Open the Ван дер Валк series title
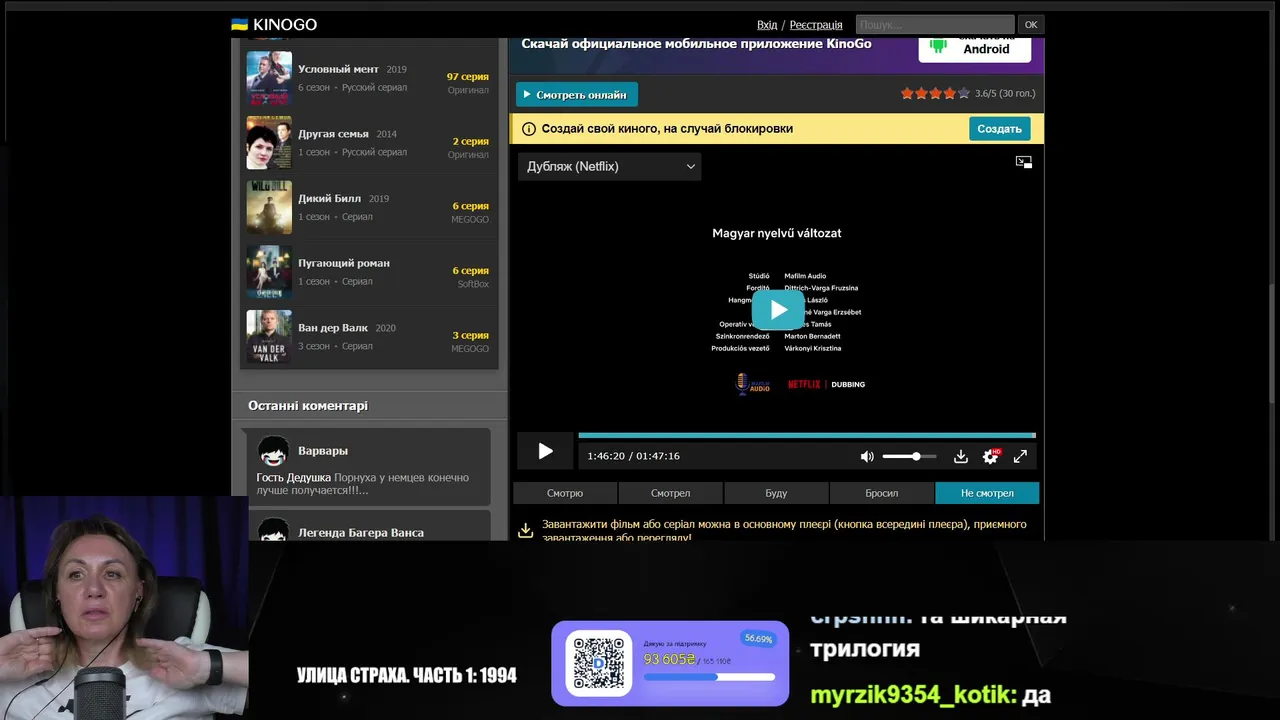 click(333, 328)
